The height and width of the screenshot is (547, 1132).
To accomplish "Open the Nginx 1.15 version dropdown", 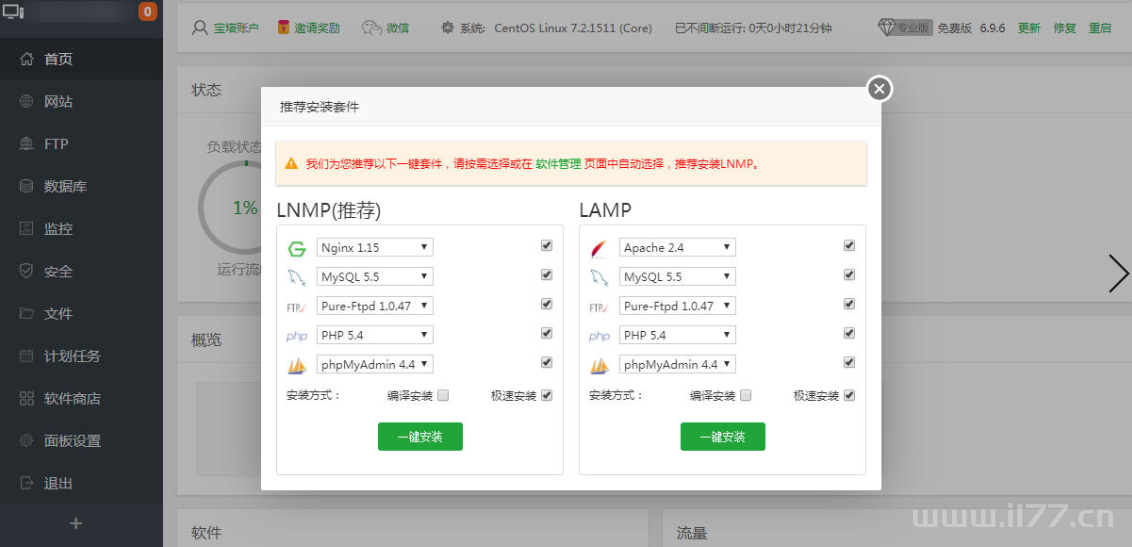I will 375,248.
